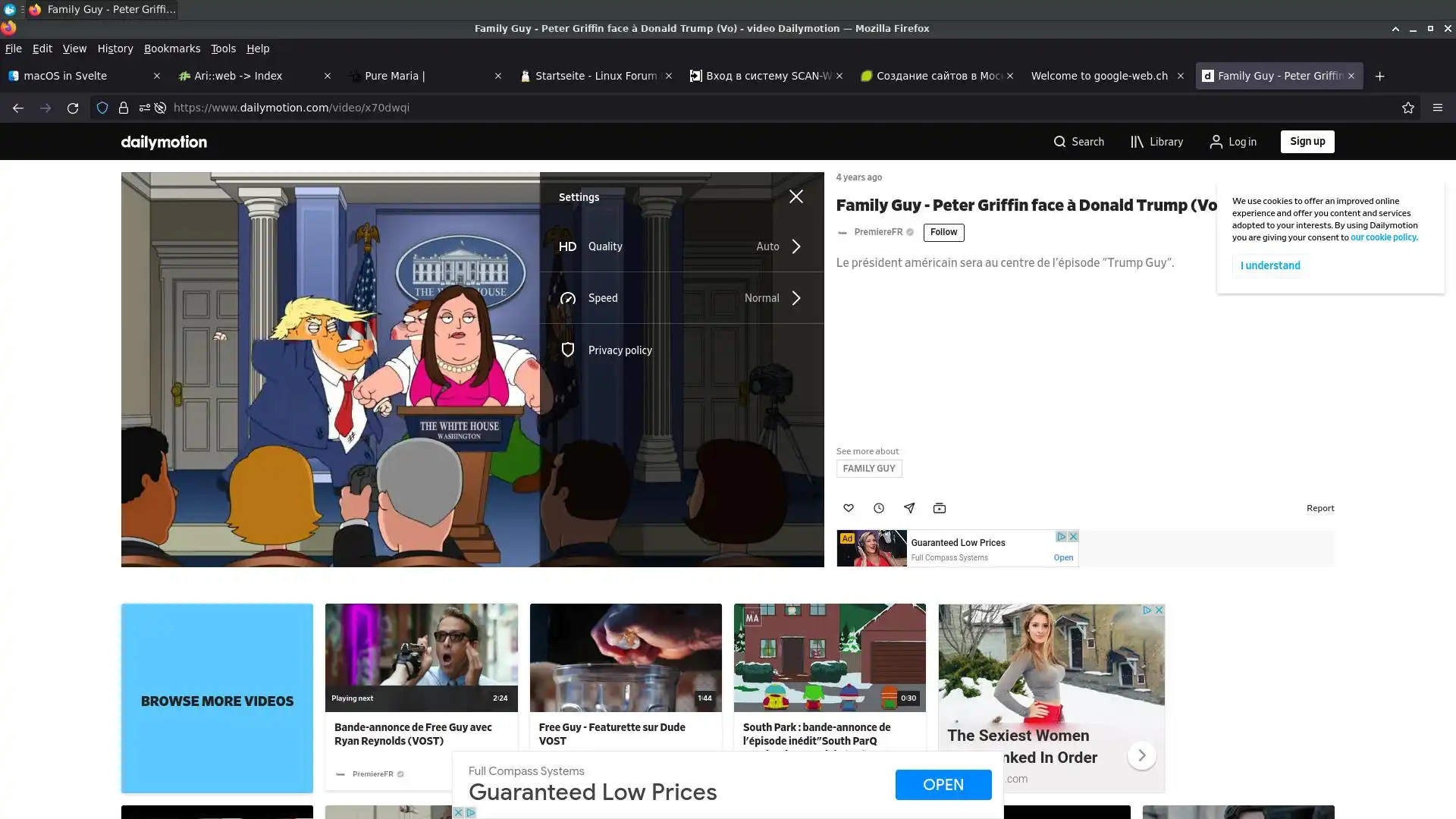Open the Firefox hamburger menu

coord(1437,108)
